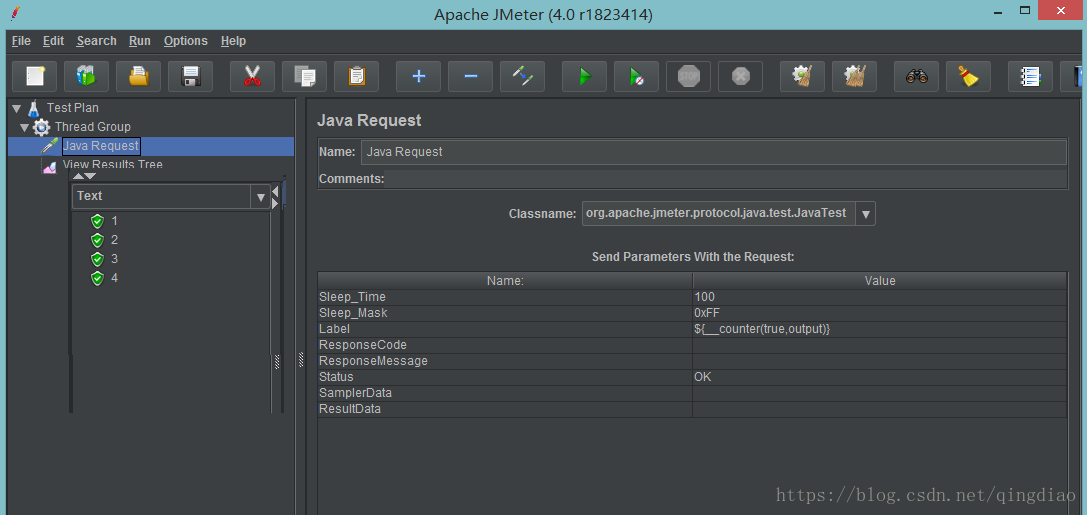
Task: Click the Clear results broom icon
Action: click(x=802, y=76)
